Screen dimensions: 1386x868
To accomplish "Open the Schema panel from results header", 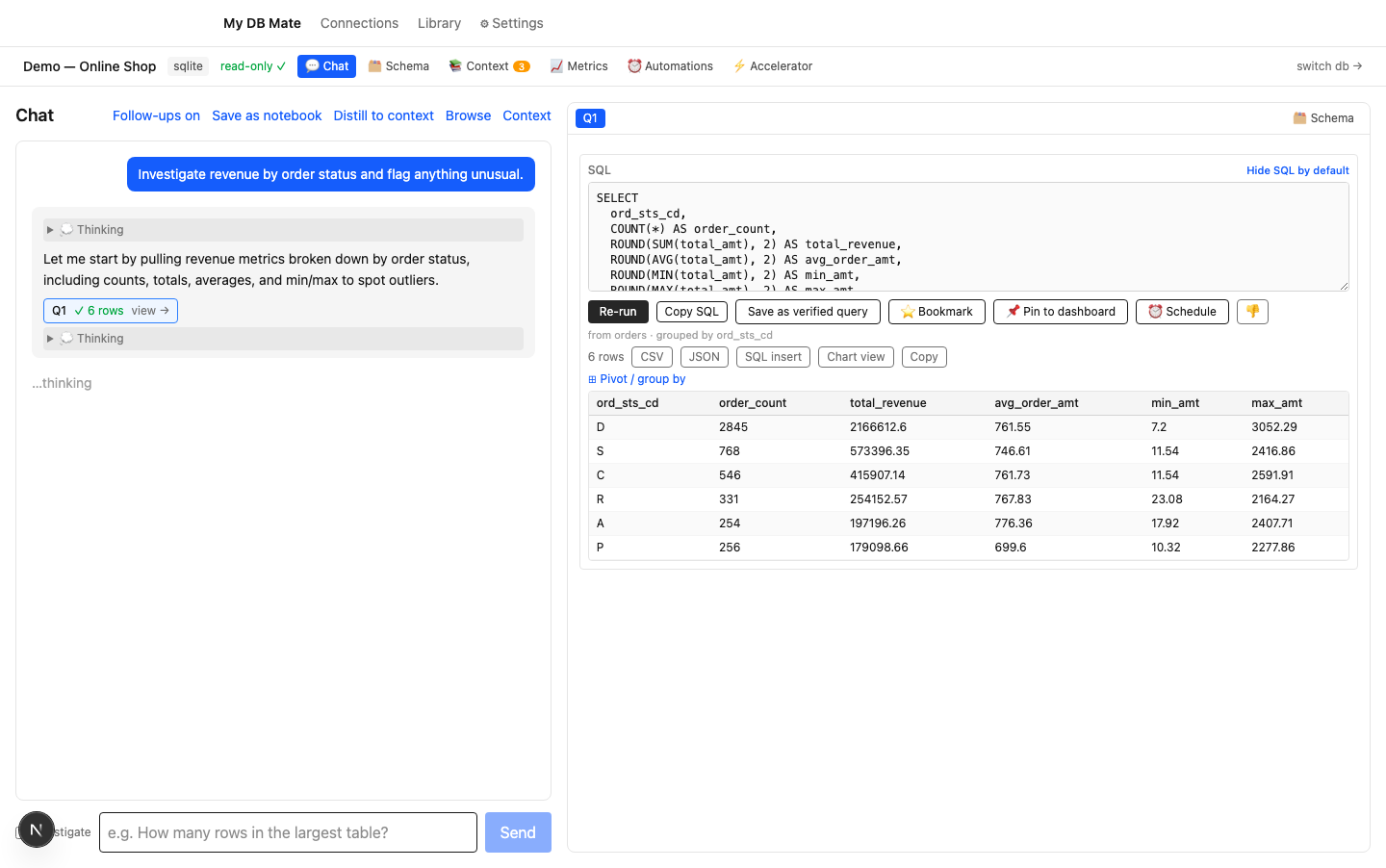I will click(1323, 118).
